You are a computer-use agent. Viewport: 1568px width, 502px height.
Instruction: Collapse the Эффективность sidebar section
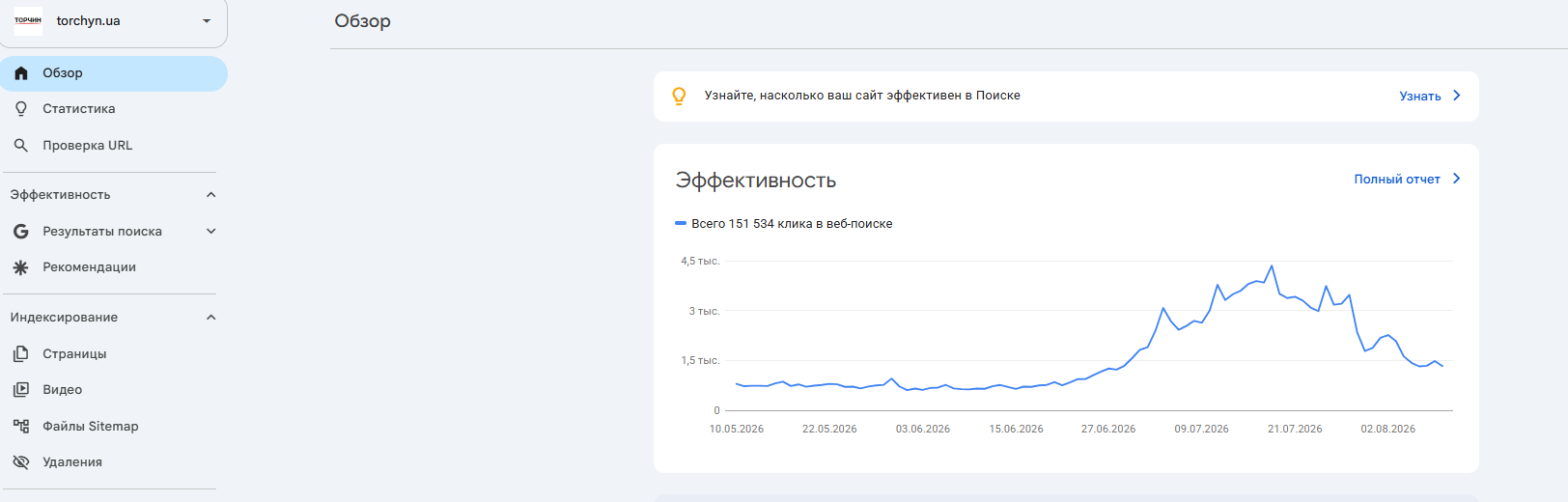[211, 195]
